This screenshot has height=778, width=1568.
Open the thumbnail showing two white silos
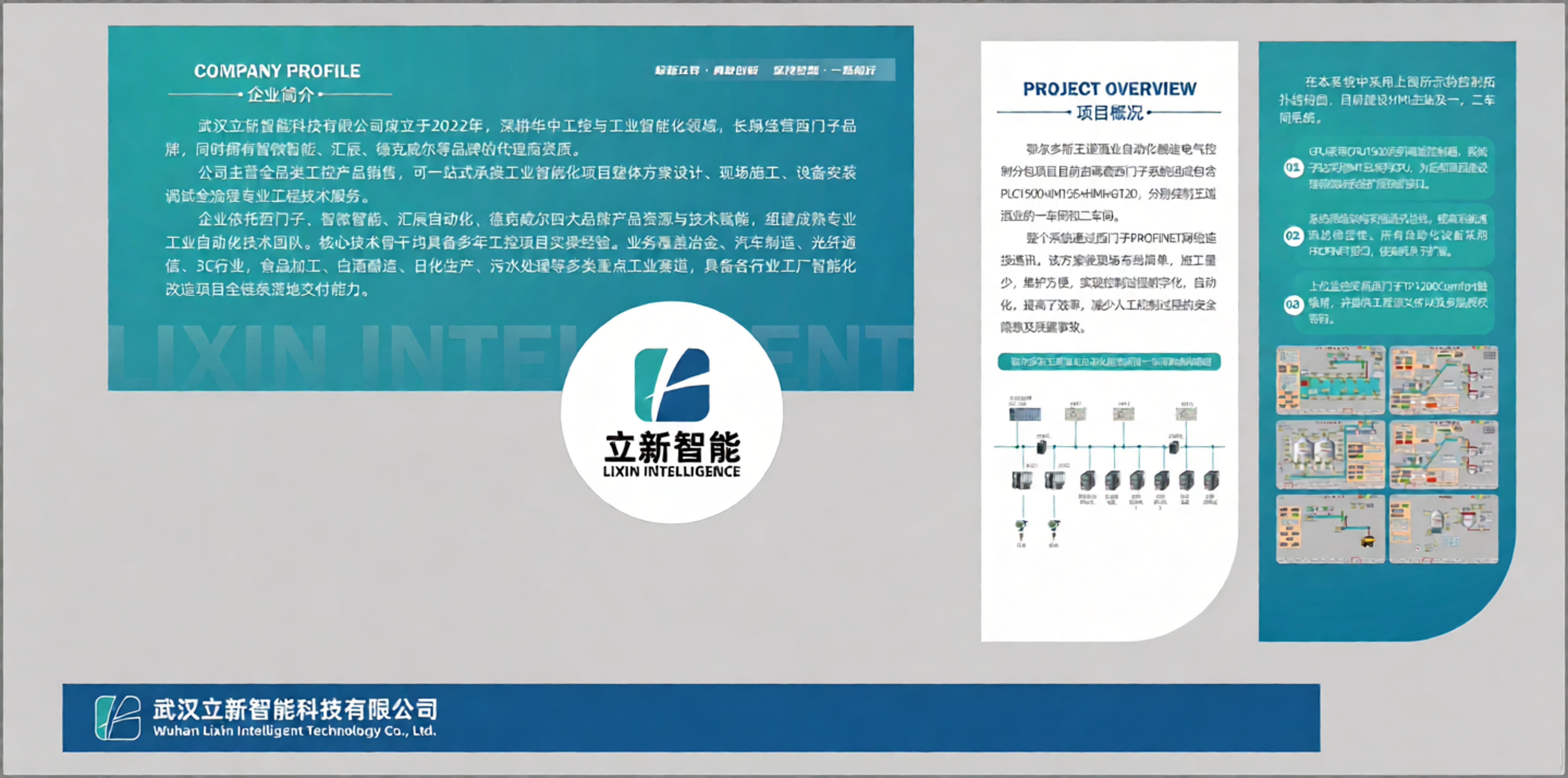coord(1330,454)
